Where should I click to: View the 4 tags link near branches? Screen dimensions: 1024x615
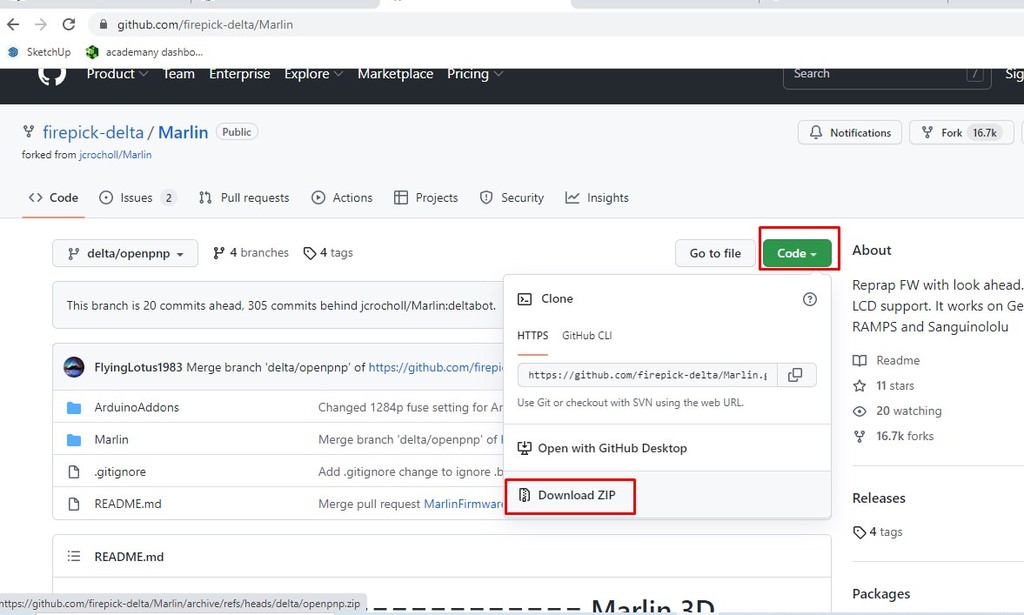pyautogui.click(x=328, y=253)
